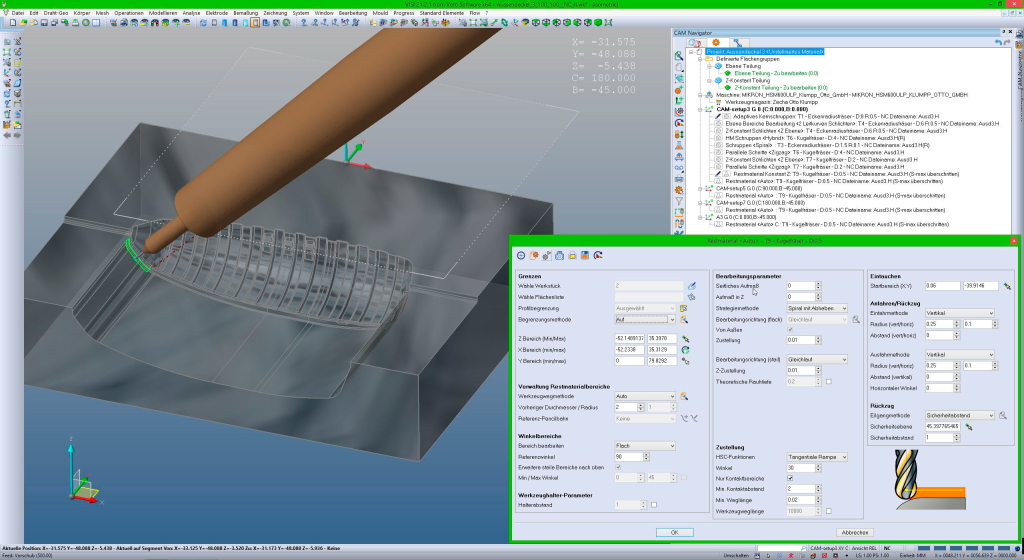
Task: Open the Bearbeitungsrichtung (steil) dropdown
Action: click(816, 360)
